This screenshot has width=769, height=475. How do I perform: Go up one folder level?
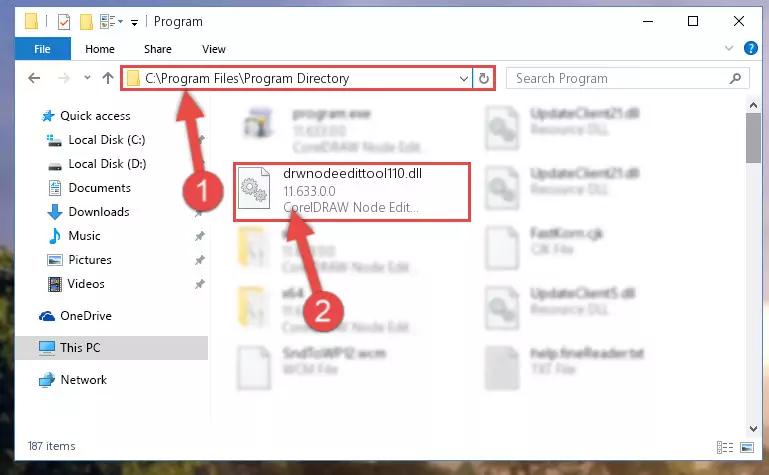click(108, 78)
